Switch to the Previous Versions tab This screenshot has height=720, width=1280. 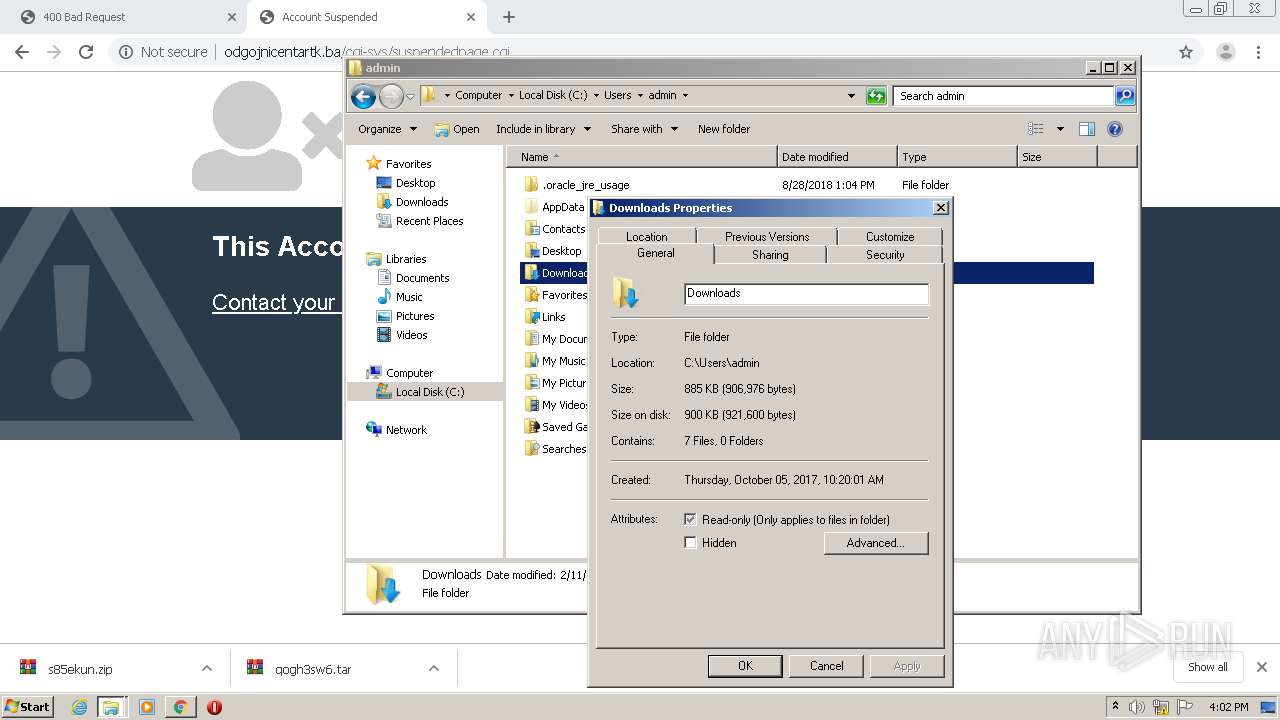point(767,237)
